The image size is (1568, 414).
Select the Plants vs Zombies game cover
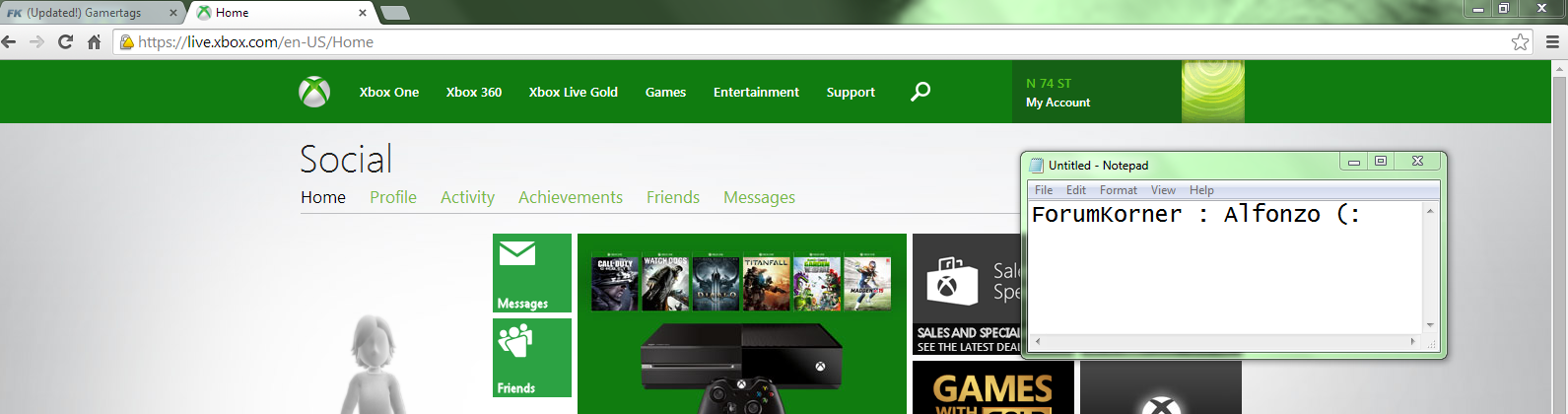(817, 283)
